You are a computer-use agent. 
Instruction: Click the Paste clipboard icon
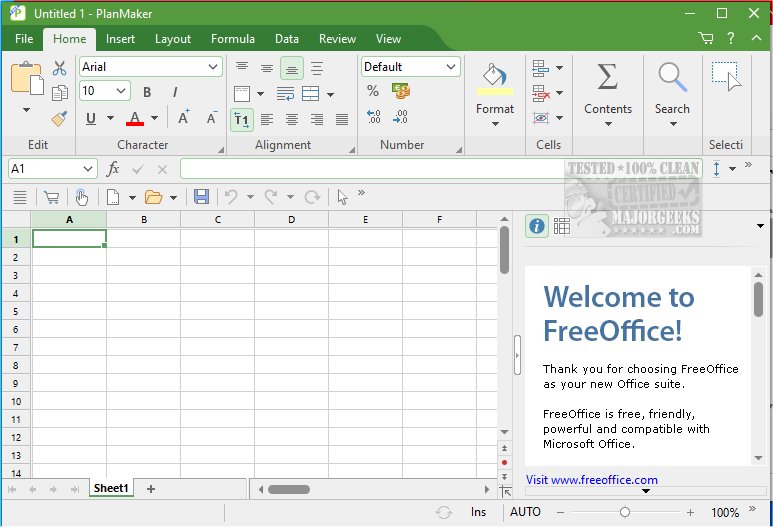(x=27, y=78)
